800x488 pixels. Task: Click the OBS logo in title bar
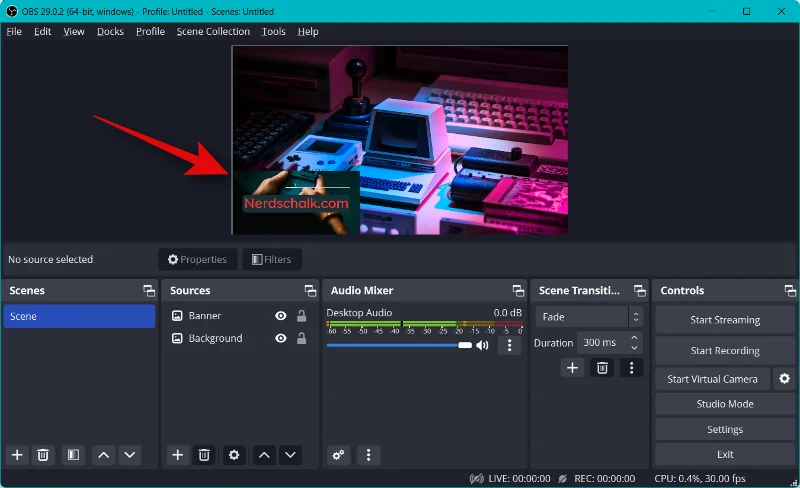pos(11,11)
